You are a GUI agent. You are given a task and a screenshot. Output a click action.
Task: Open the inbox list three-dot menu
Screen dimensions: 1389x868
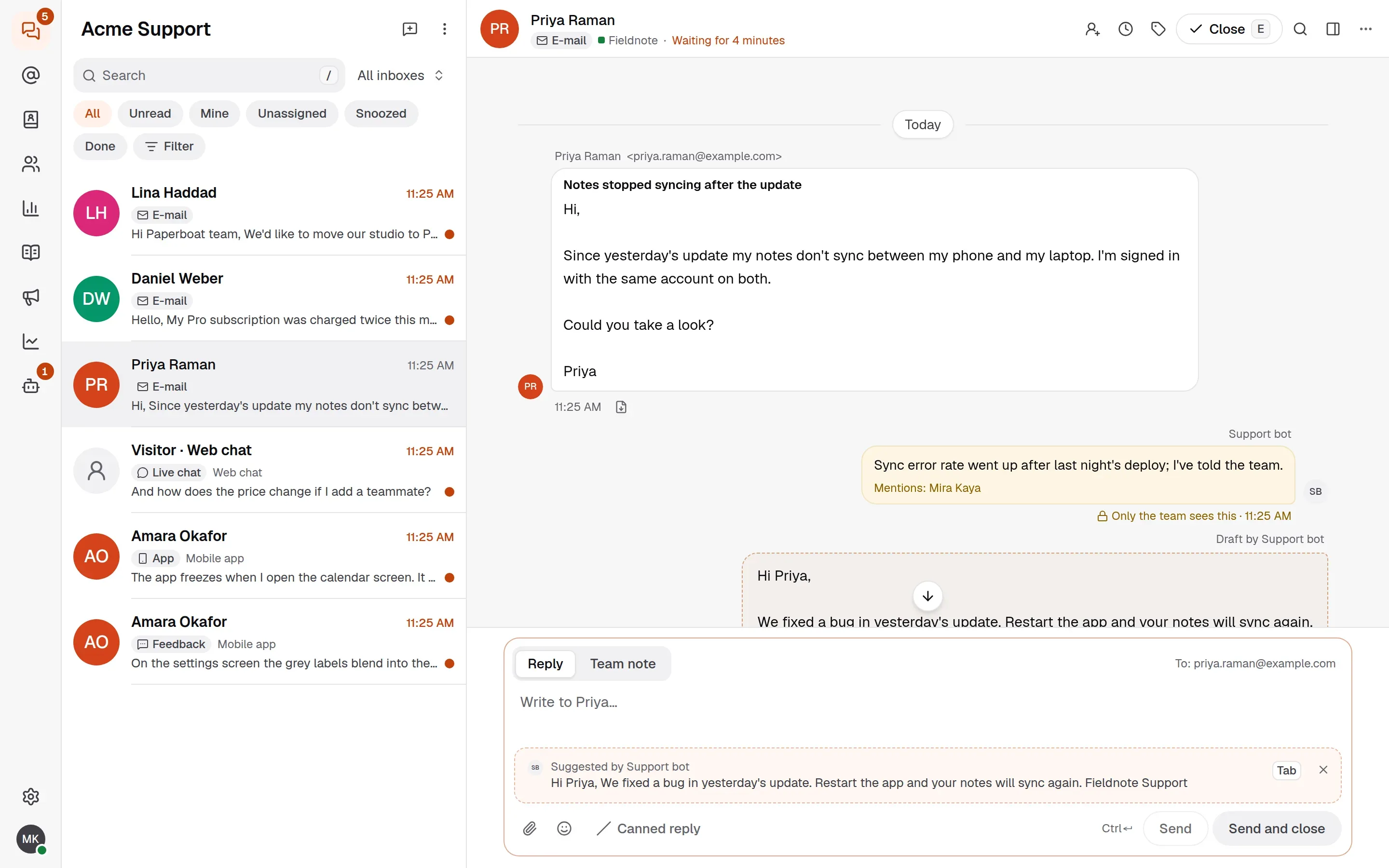point(444,29)
